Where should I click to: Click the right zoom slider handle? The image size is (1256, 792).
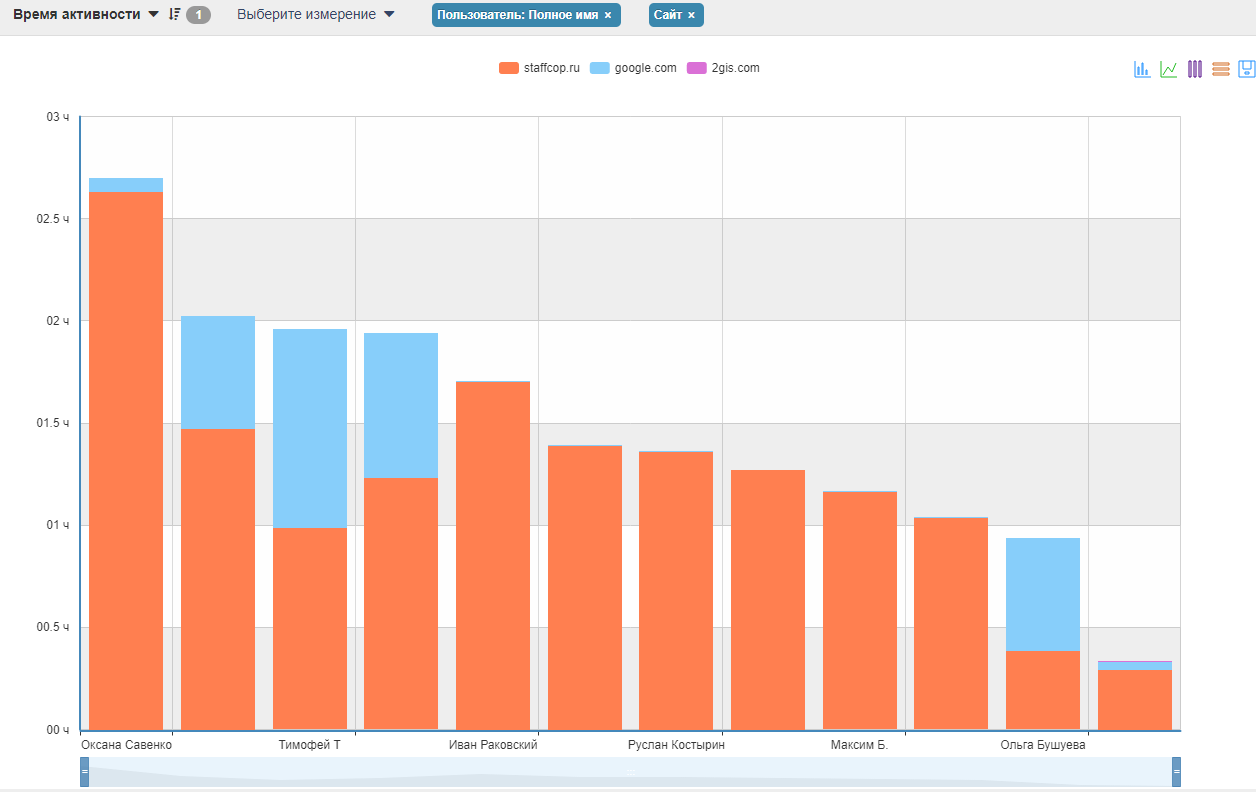[1176, 772]
